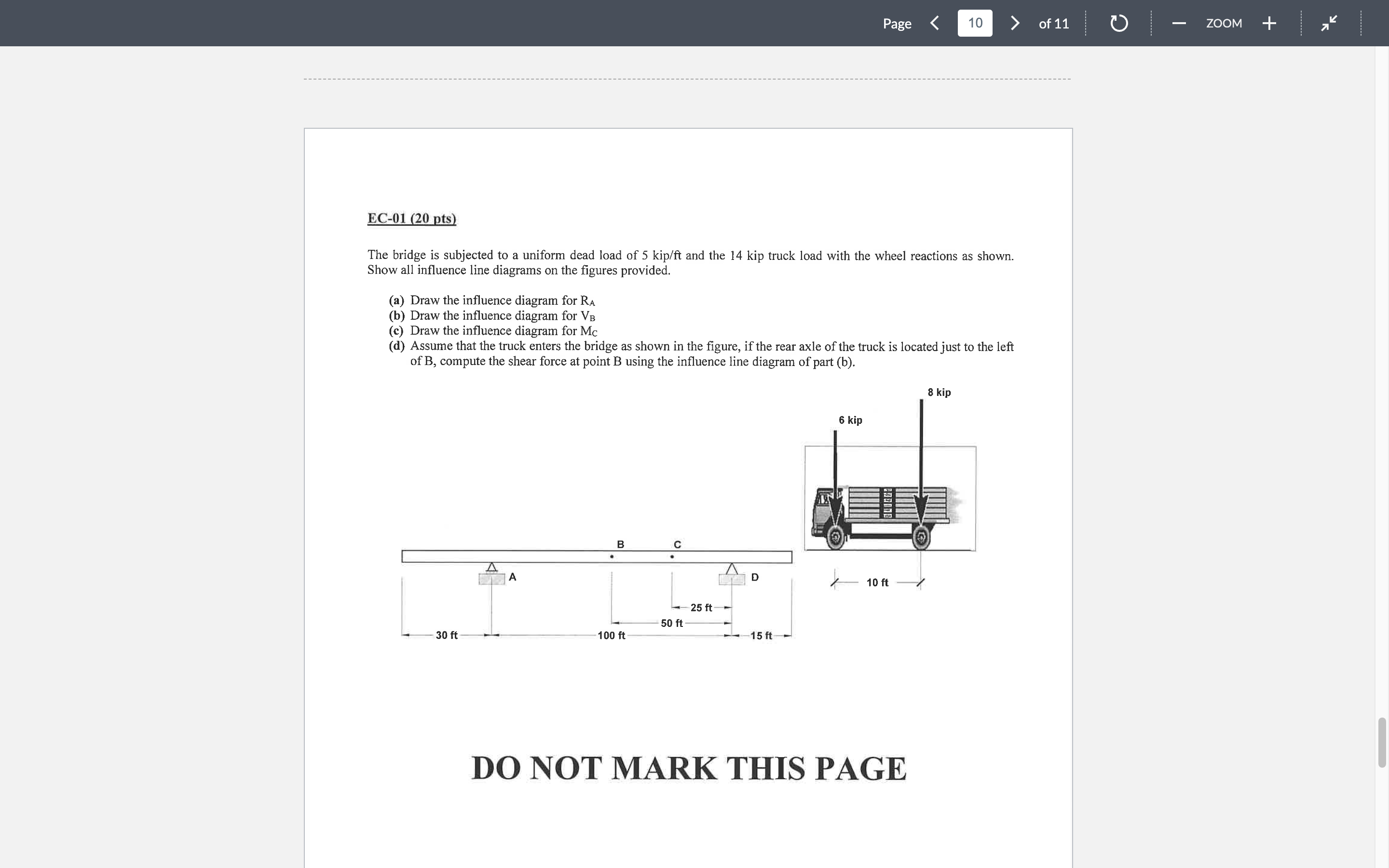Click the collapse view icon at top right

click(1328, 23)
